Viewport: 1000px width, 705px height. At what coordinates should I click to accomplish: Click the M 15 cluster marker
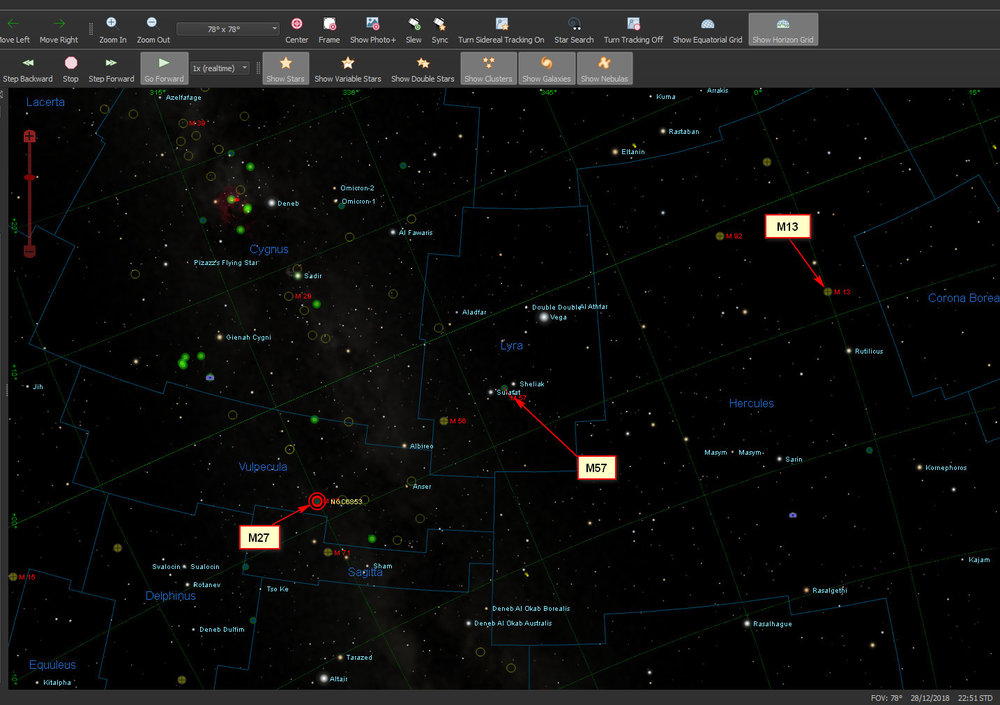click(x=13, y=577)
